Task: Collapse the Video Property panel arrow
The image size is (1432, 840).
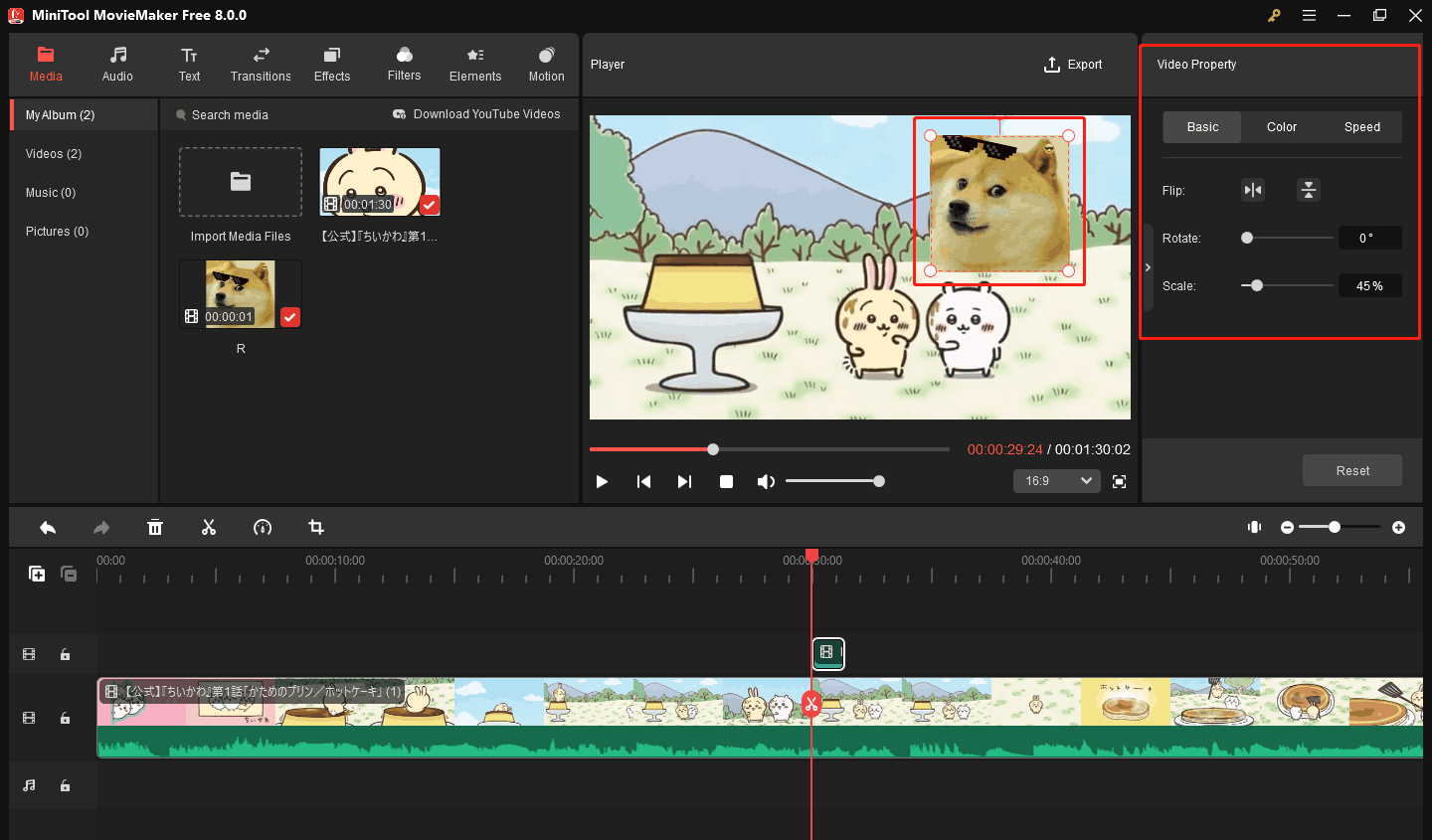Action: point(1148,267)
